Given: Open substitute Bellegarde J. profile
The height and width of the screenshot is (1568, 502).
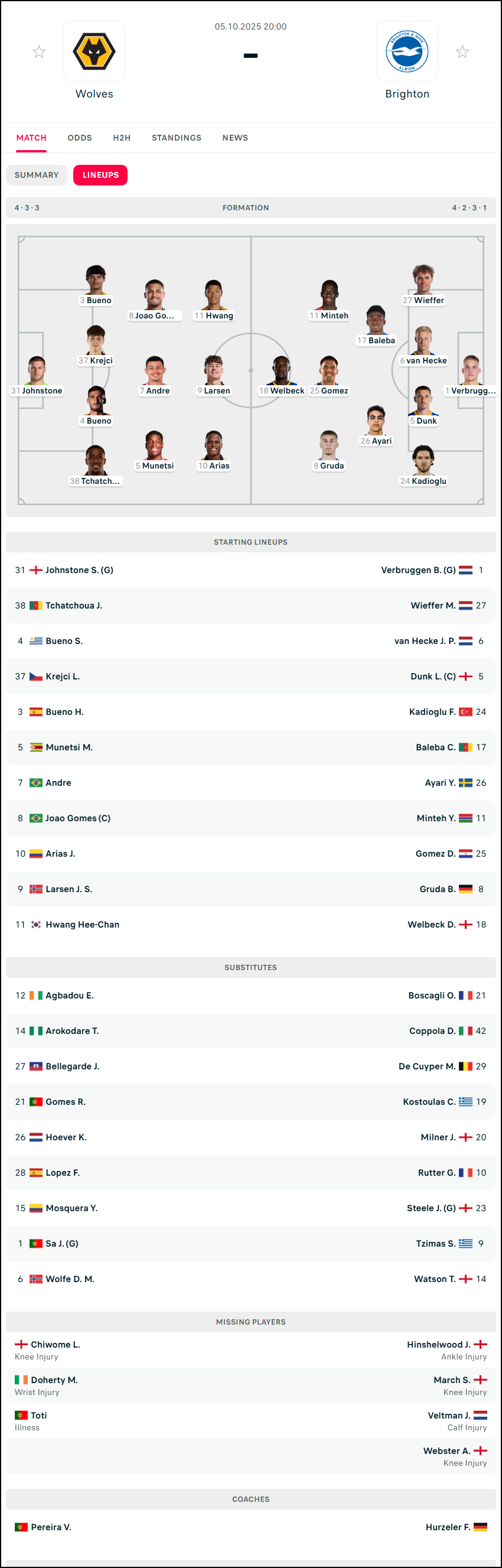Looking at the screenshot, I should coord(72,1066).
